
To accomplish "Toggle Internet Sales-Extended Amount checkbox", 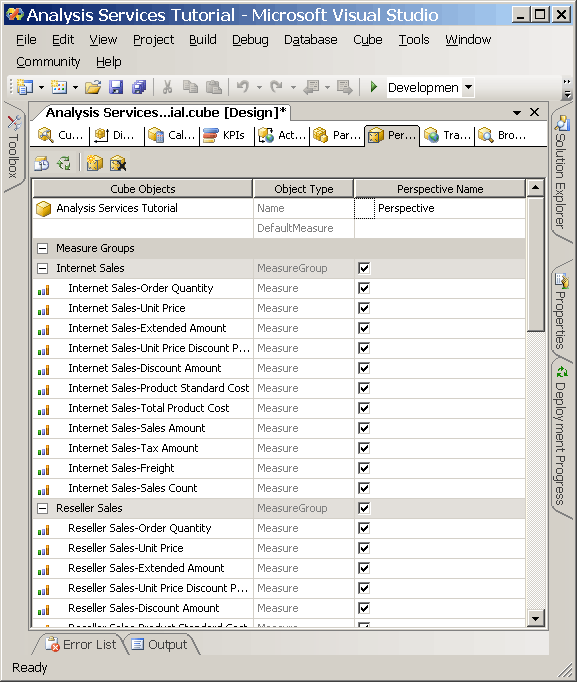I will [364, 328].
